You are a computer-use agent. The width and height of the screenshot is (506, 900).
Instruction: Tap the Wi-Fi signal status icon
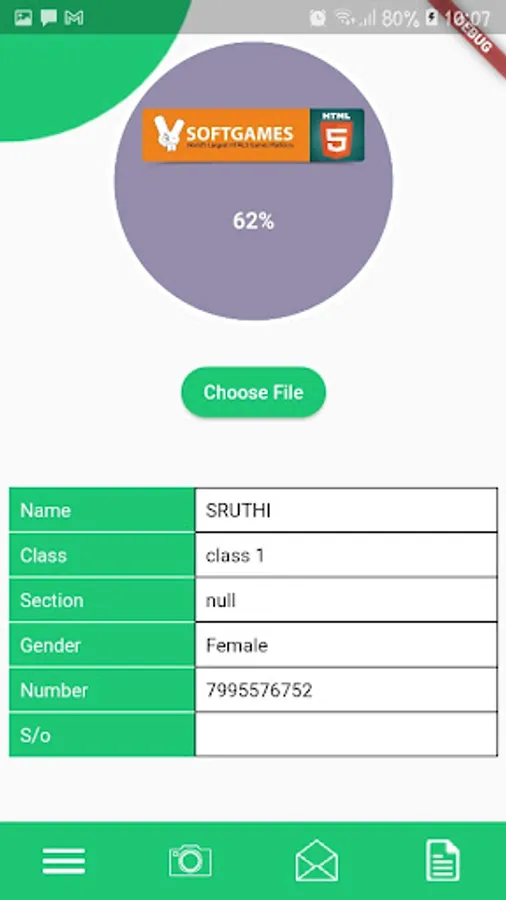pyautogui.click(x=345, y=18)
